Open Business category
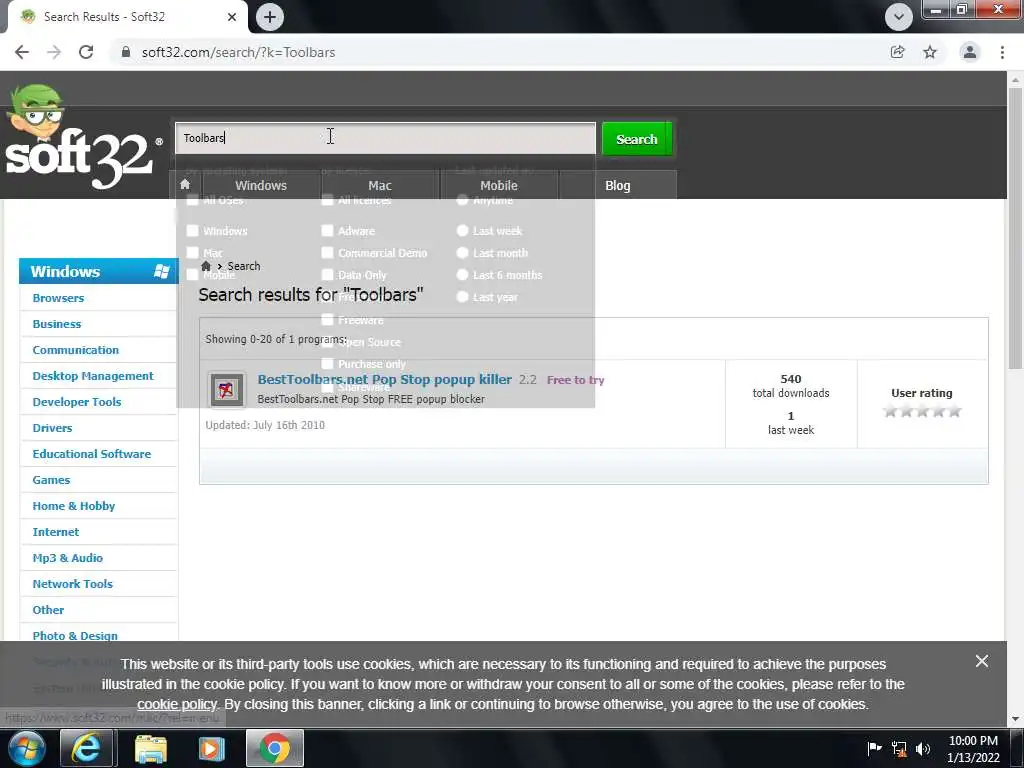Viewport: 1024px width, 768px height. (57, 324)
